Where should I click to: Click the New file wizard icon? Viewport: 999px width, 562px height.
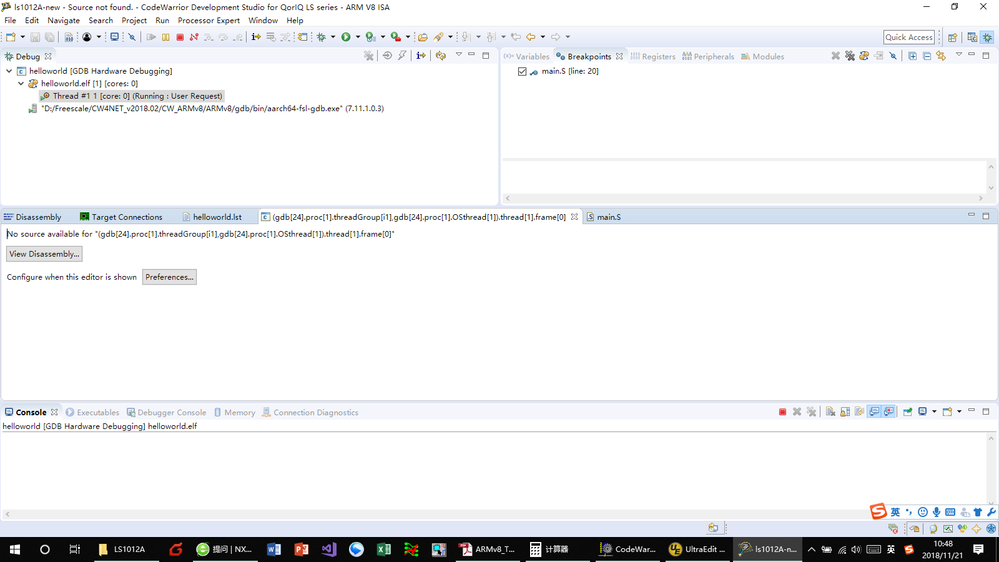(11, 37)
